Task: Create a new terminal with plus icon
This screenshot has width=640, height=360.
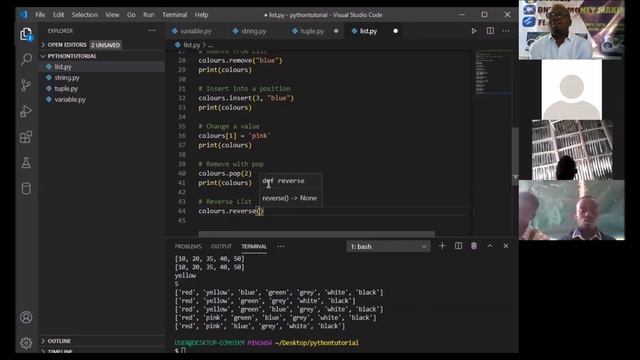Action: [x=442, y=246]
